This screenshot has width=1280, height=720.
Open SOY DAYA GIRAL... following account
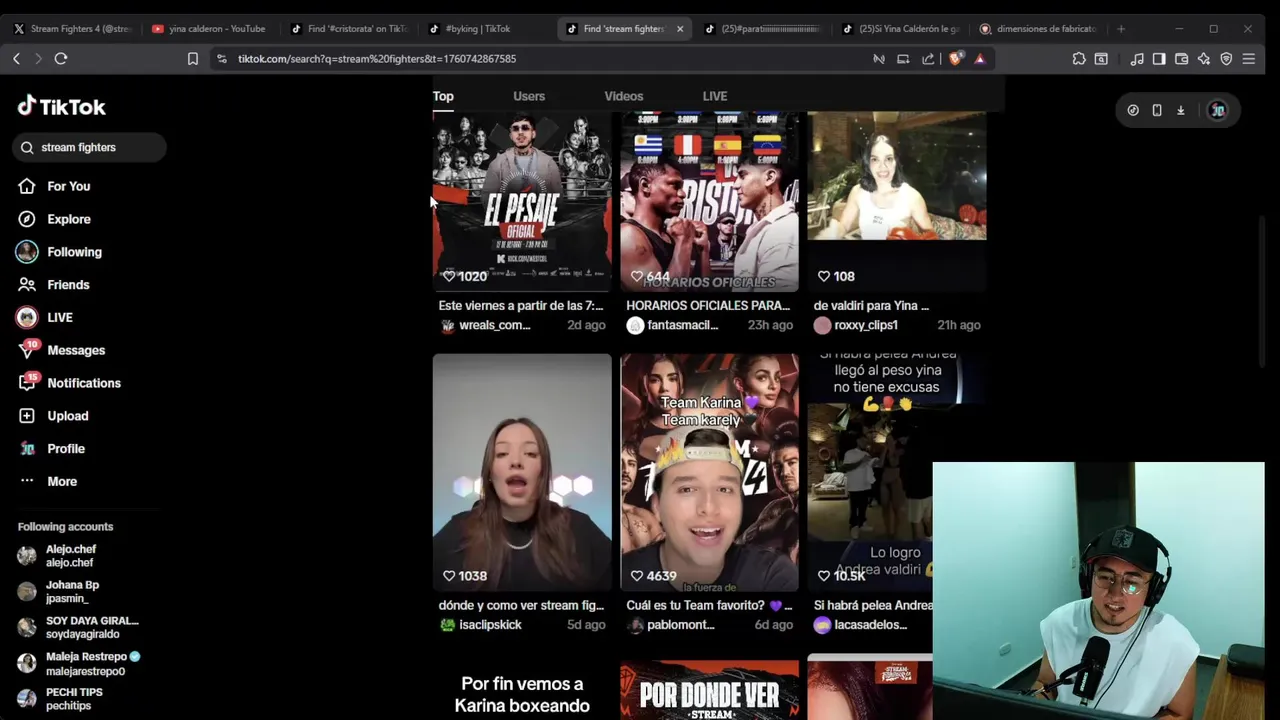(x=78, y=627)
